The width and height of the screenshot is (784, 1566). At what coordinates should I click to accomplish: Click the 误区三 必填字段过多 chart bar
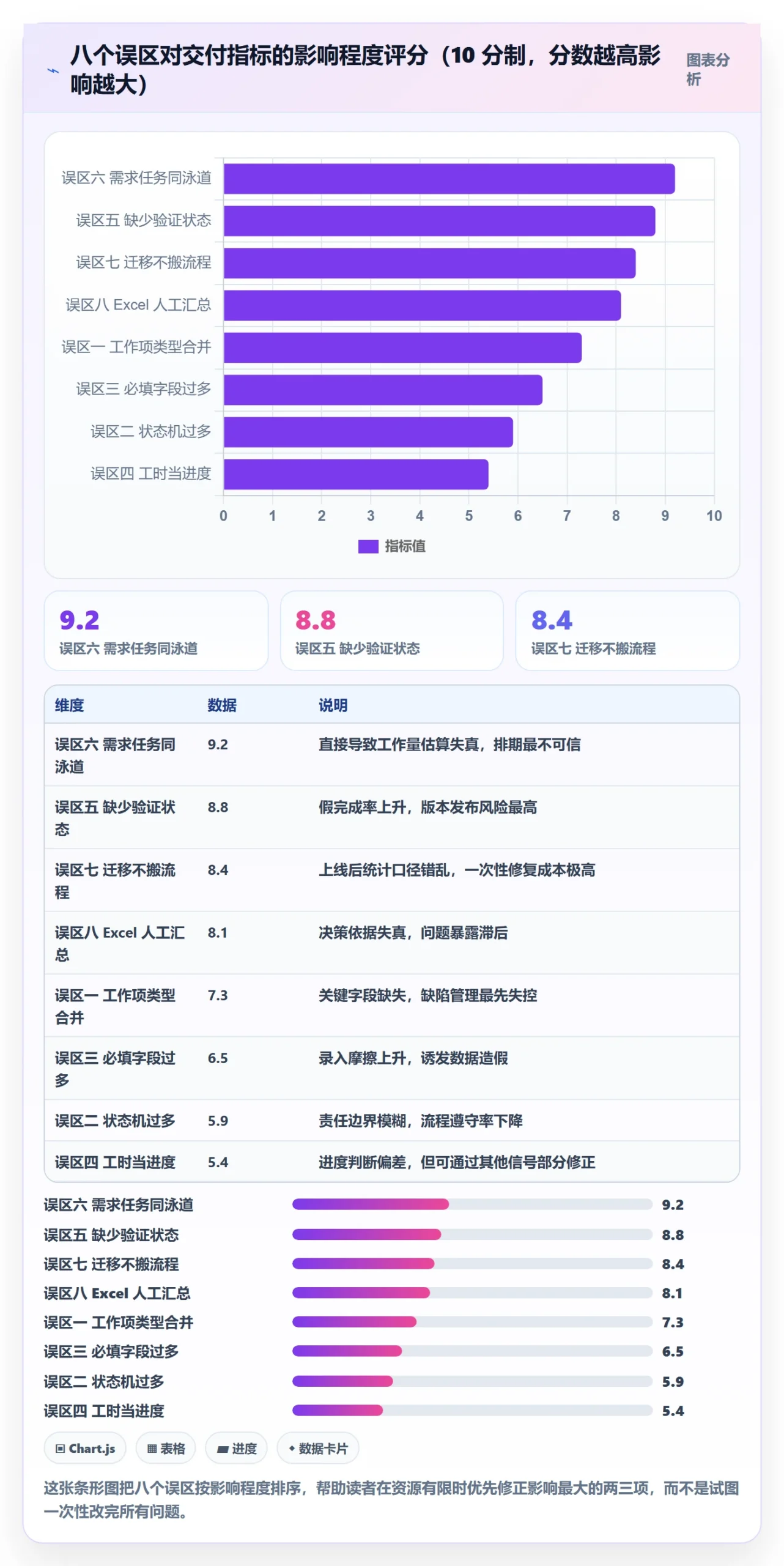pyautogui.click(x=383, y=390)
